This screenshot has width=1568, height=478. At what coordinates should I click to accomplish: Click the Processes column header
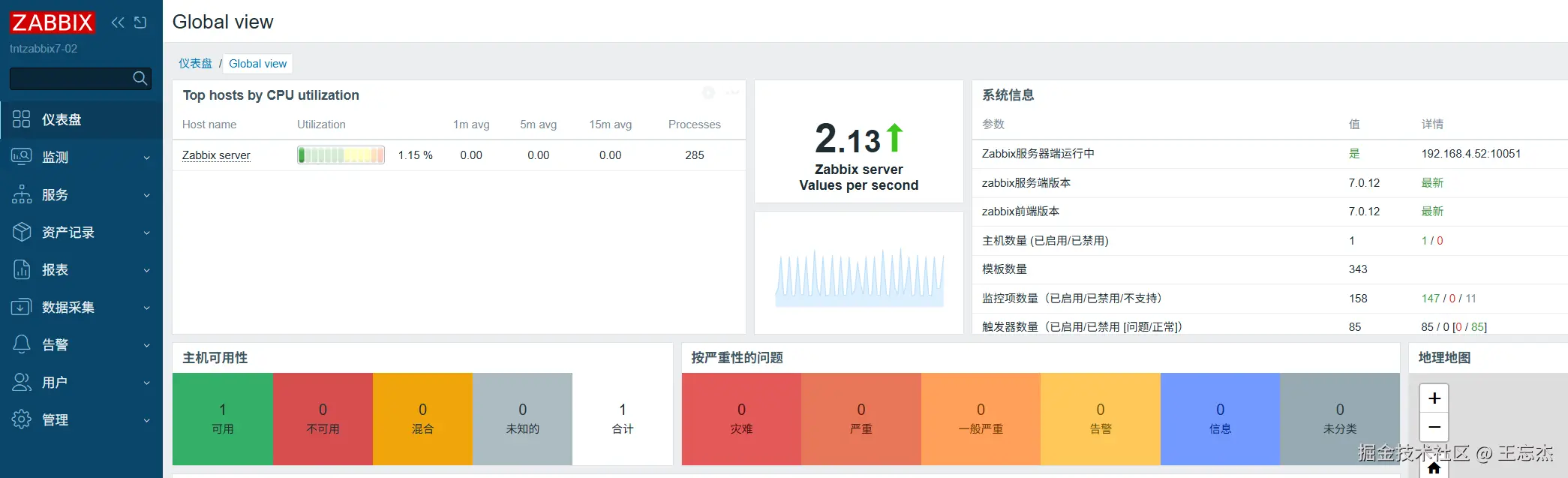[695, 125]
